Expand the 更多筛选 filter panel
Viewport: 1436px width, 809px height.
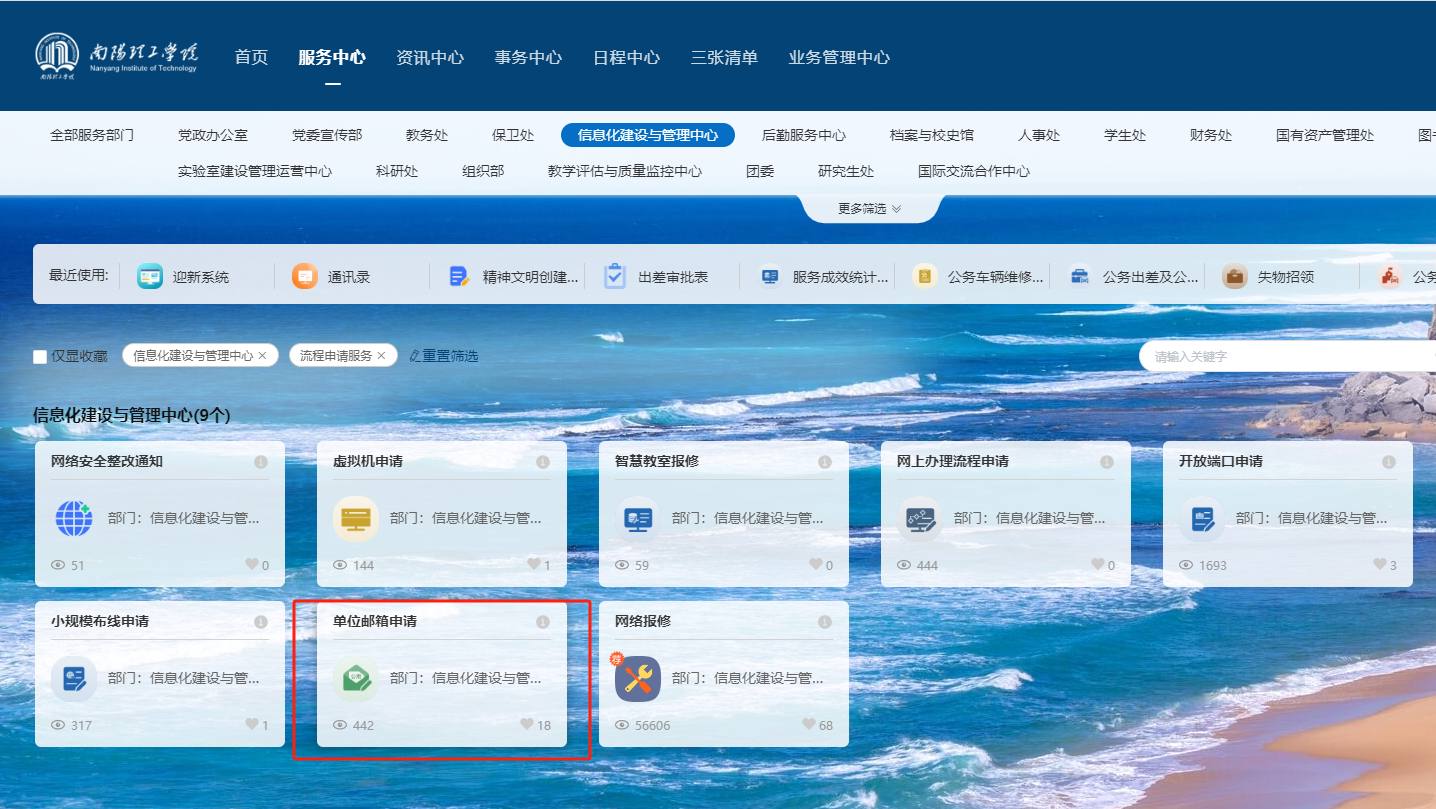pos(869,209)
